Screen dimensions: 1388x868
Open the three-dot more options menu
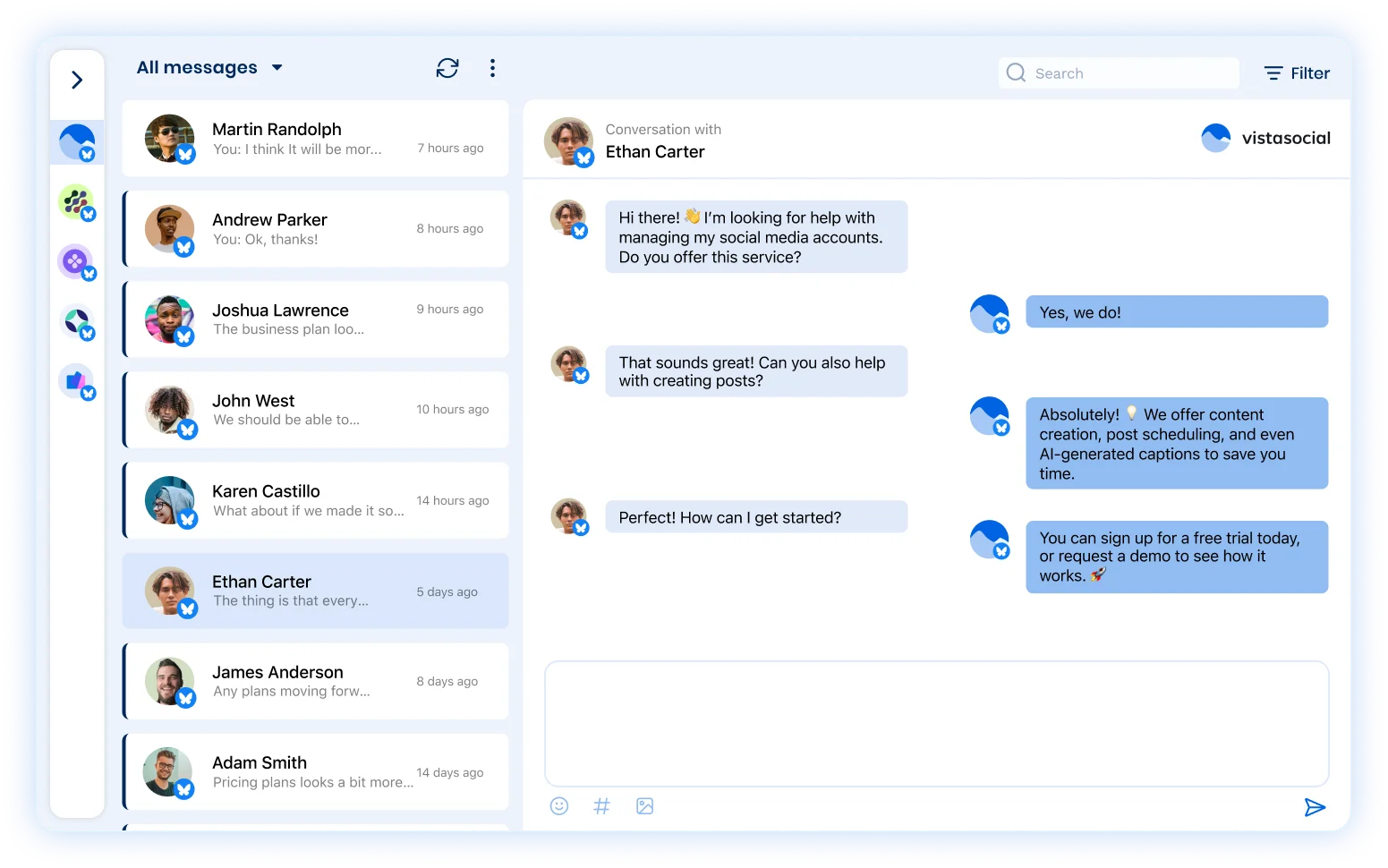[x=492, y=67]
